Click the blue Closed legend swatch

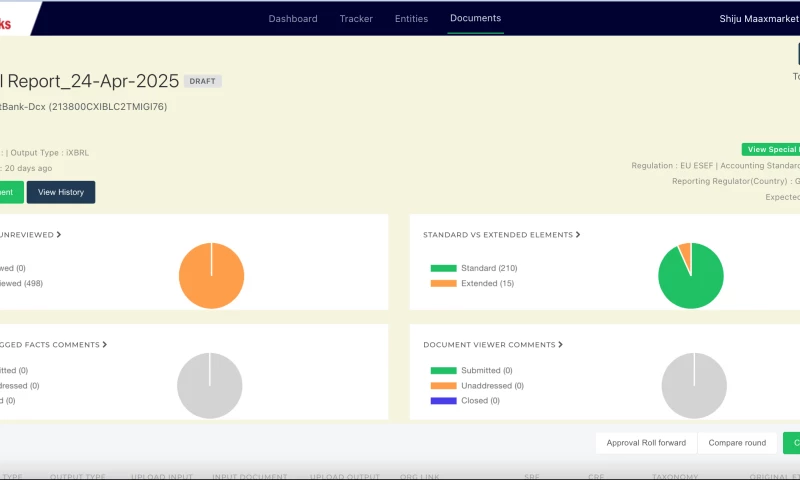(x=443, y=401)
